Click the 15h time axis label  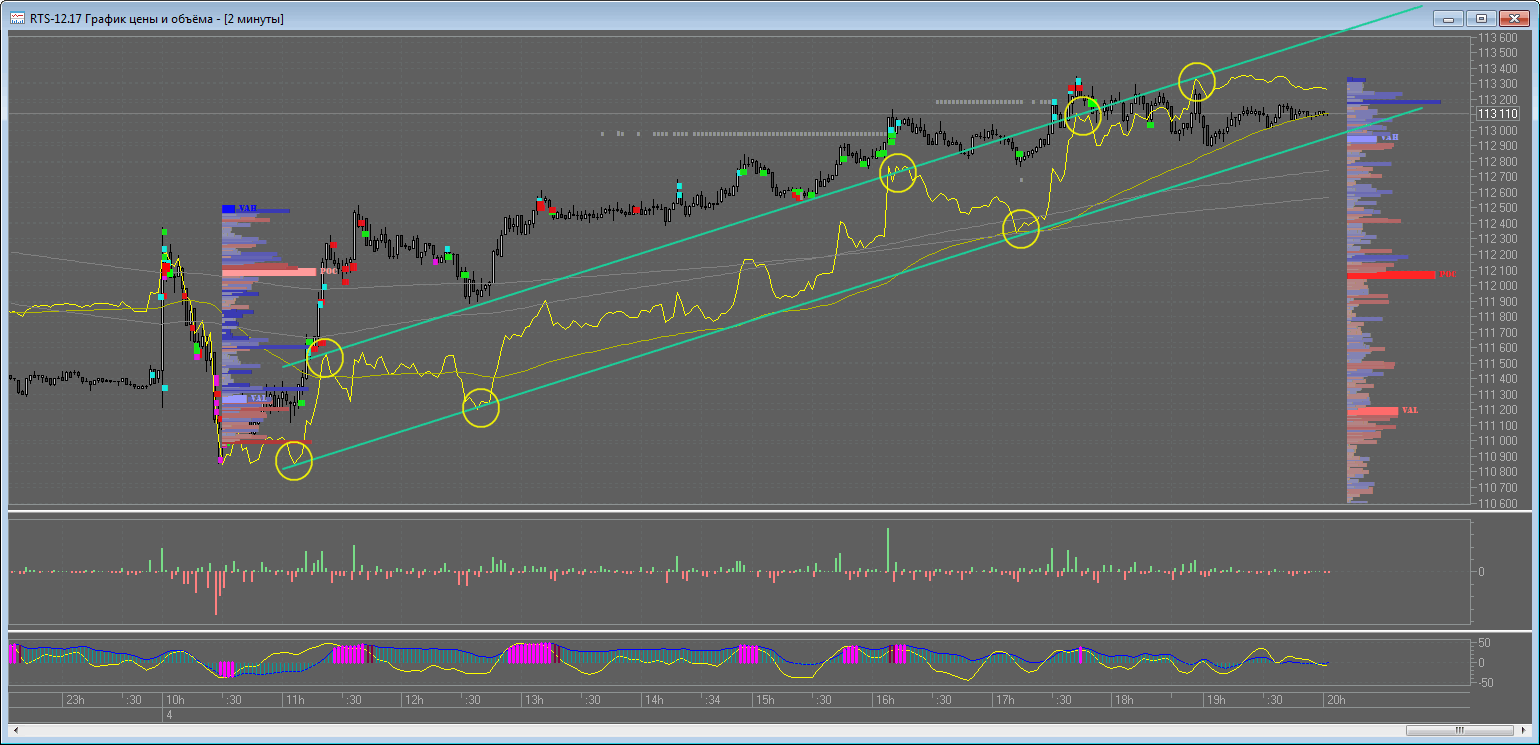click(x=766, y=699)
